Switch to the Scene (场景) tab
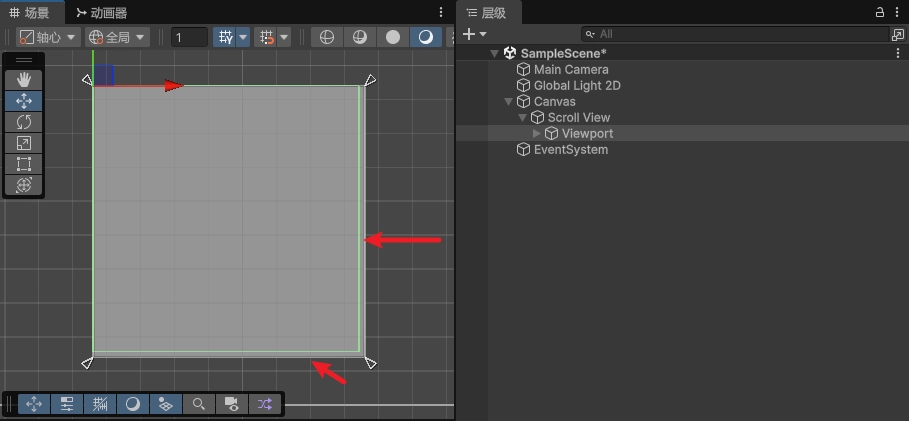 [x=32, y=13]
